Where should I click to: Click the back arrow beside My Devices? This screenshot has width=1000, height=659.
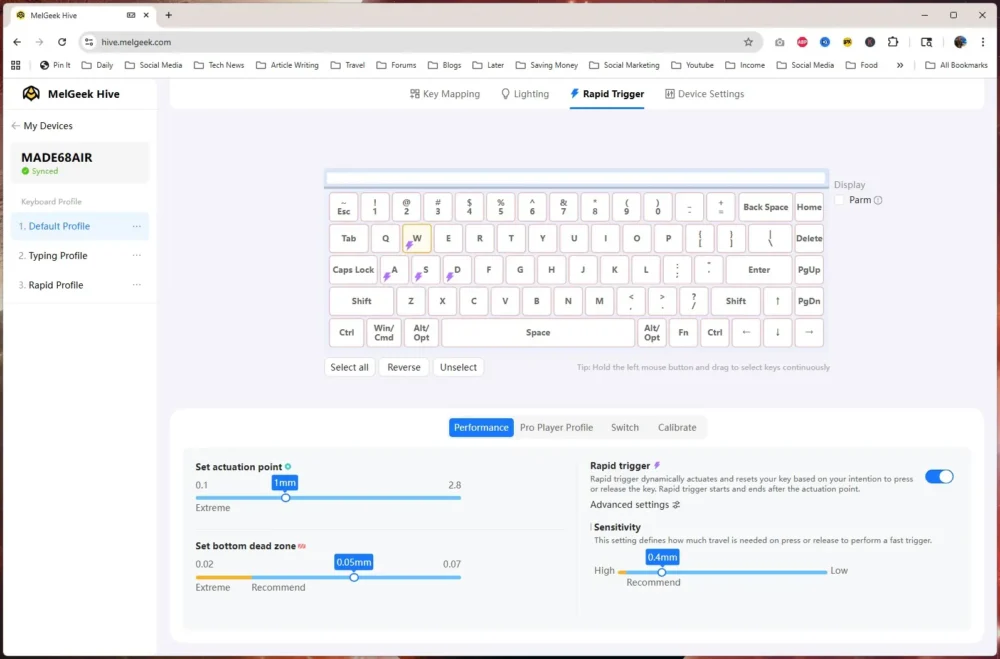pyautogui.click(x=15, y=126)
